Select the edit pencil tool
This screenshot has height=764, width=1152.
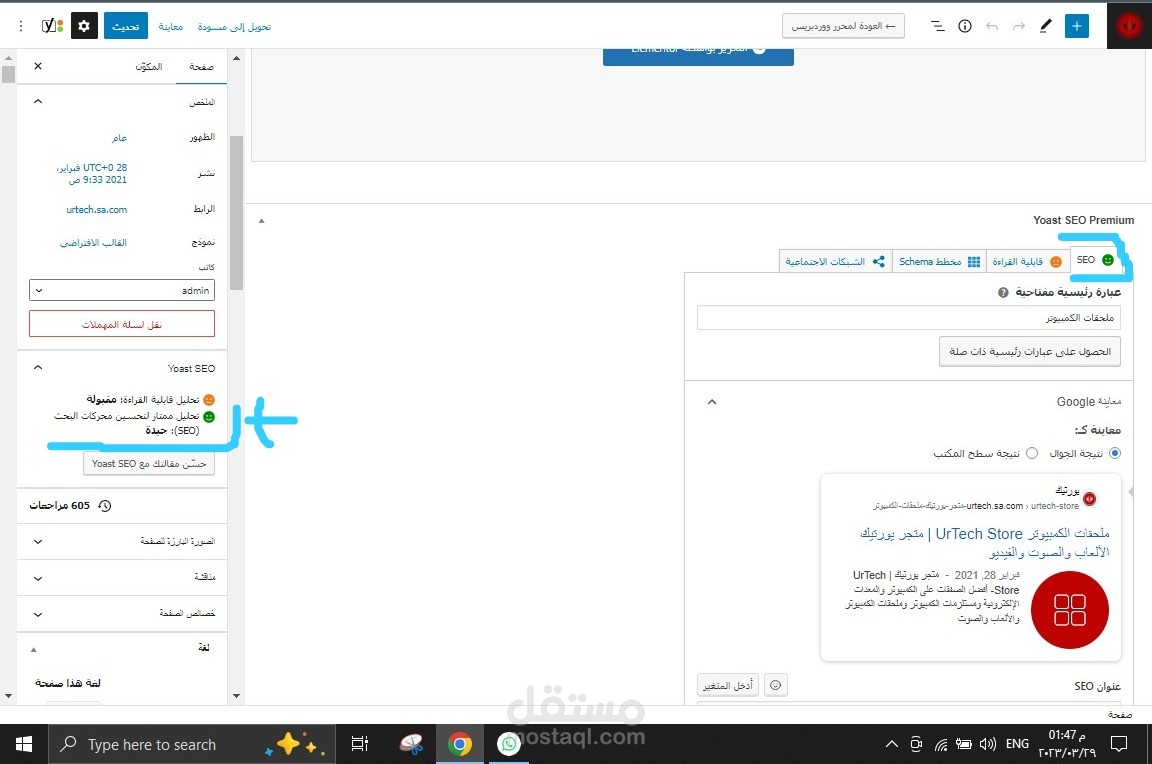(1045, 26)
